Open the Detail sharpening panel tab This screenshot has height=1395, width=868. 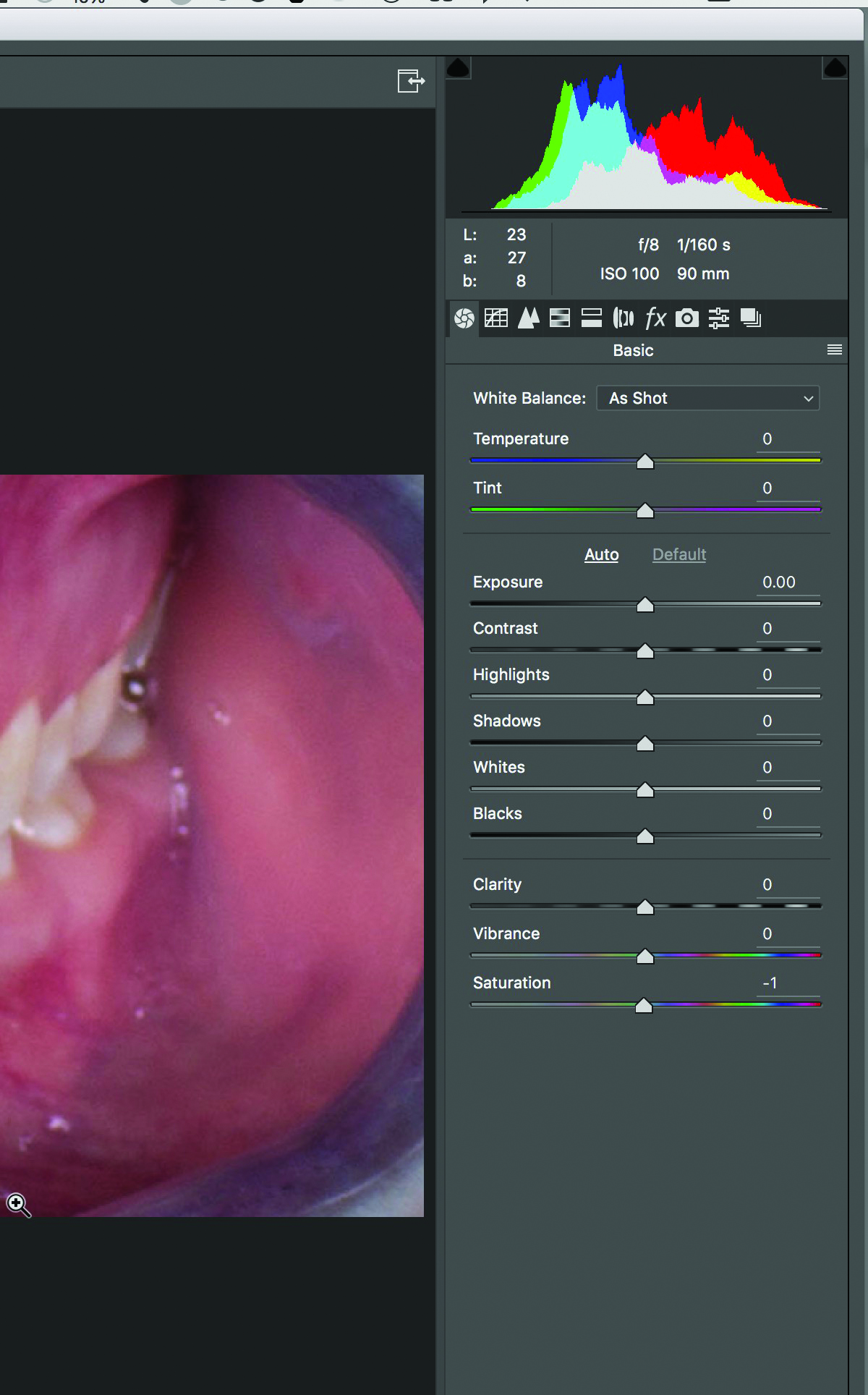coord(529,318)
